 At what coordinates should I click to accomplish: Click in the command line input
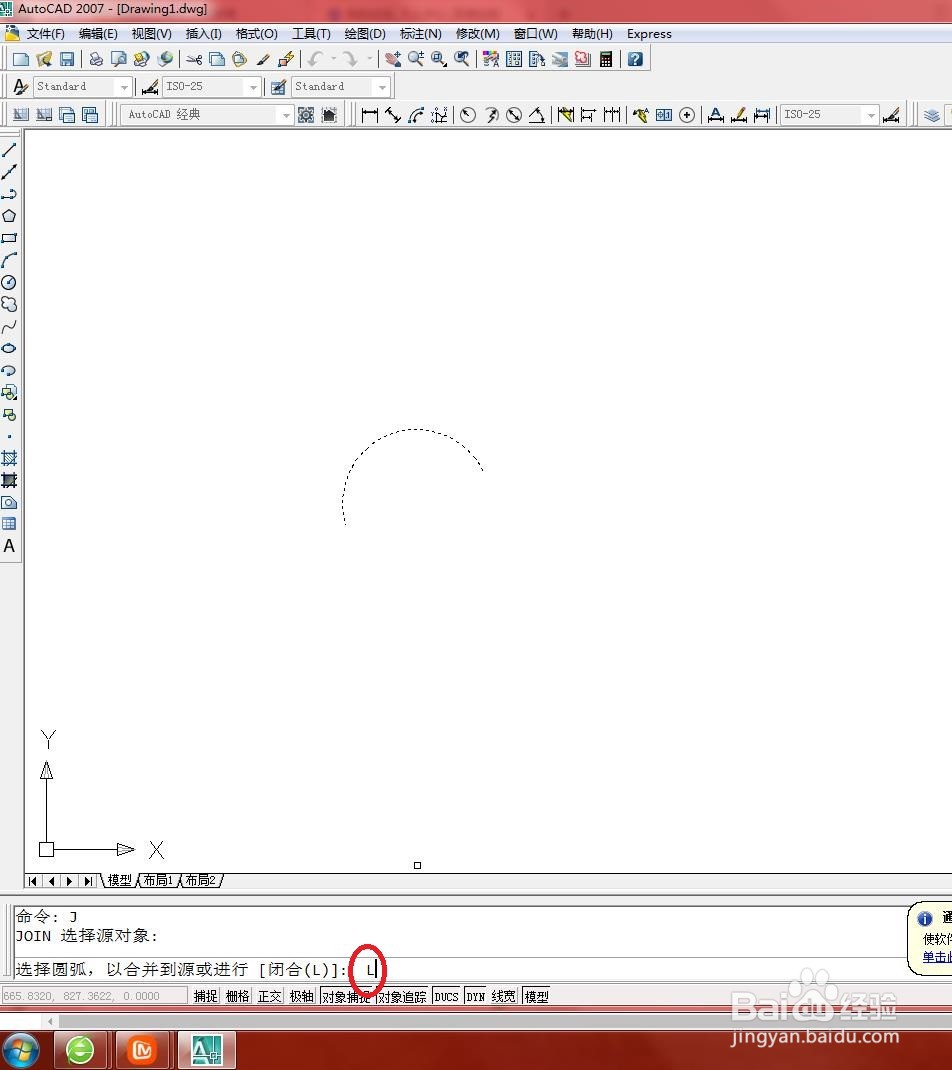(457, 969)
